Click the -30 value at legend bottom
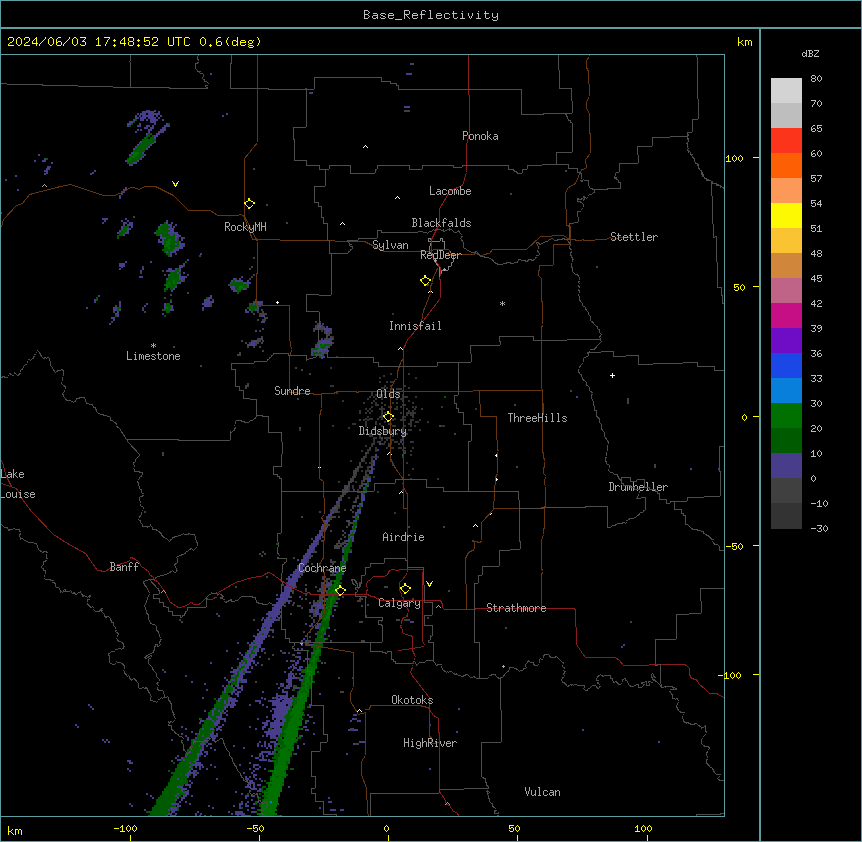 pos(819,528)
